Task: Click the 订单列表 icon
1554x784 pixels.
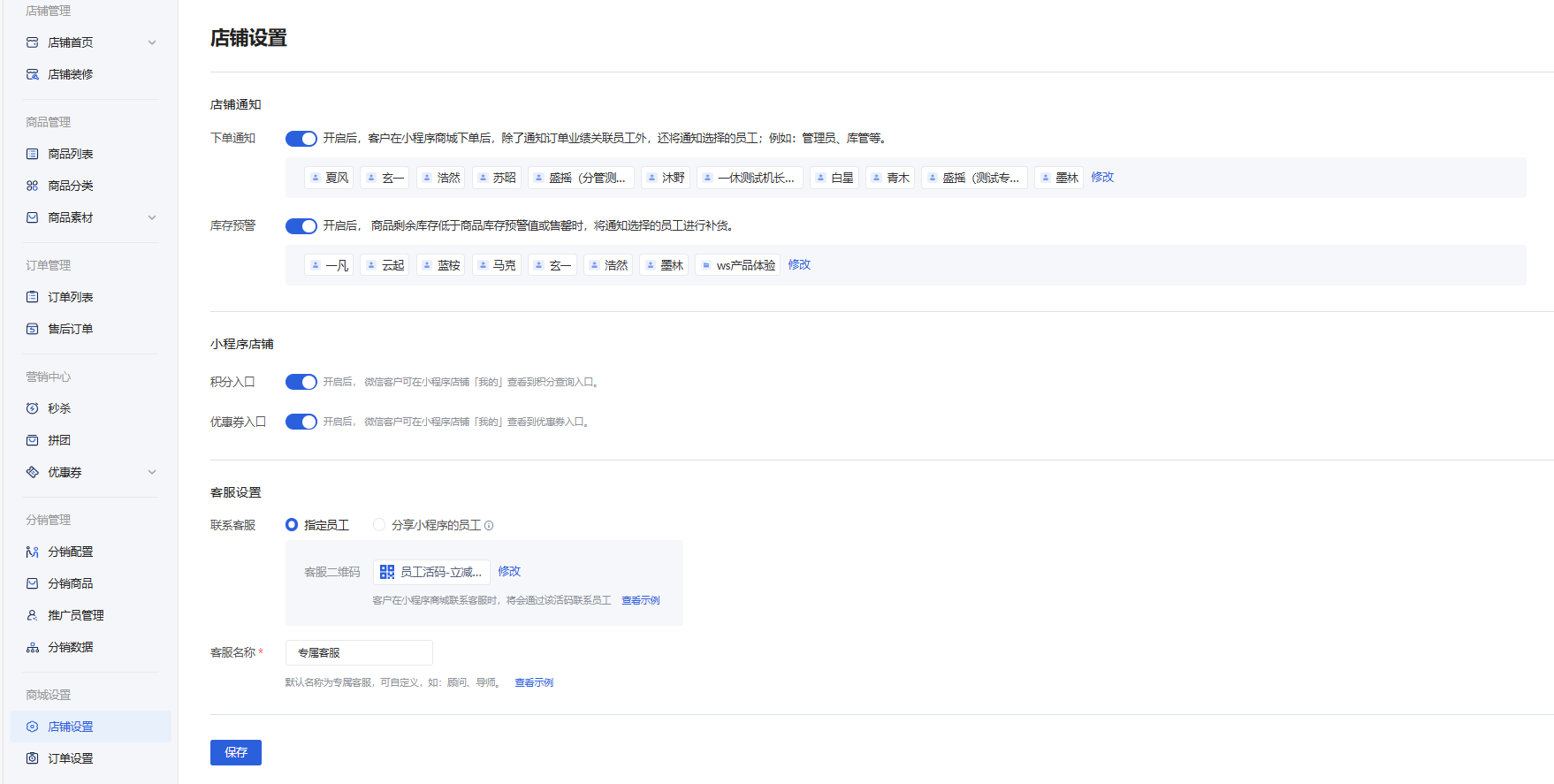Action: (x=33, y=297)
